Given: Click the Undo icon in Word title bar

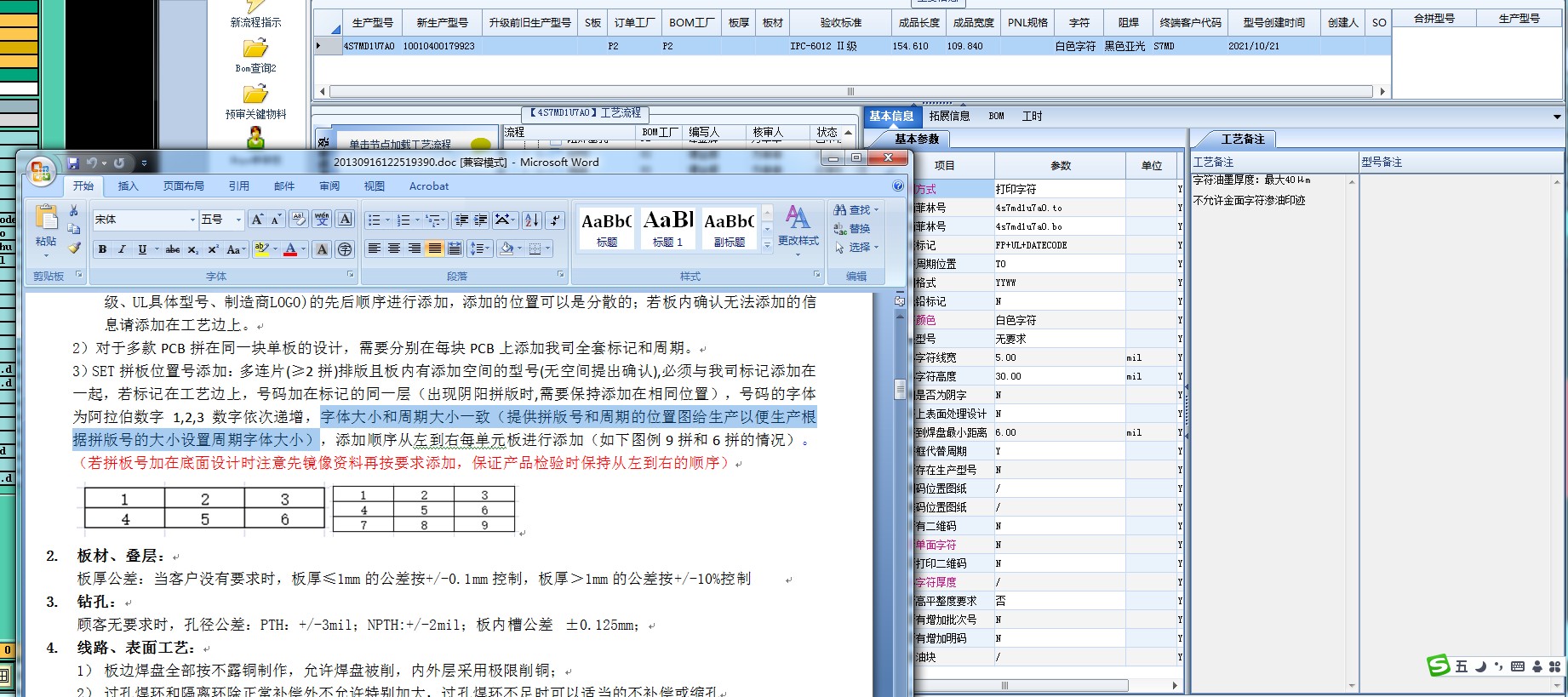Looking at the screenshot, I should pos(92,163).
